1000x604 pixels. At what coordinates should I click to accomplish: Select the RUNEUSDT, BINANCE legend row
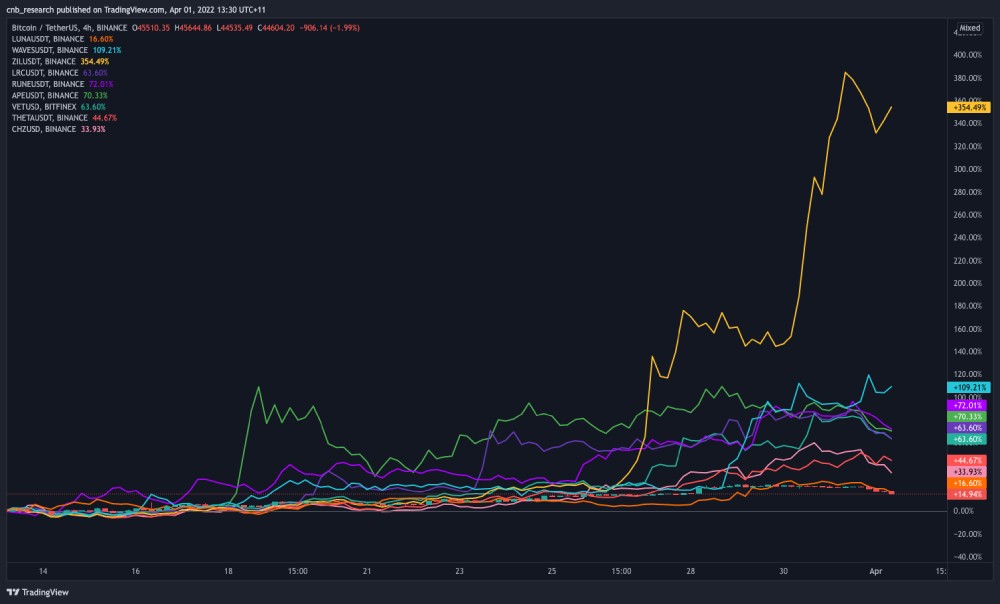click(62, 84)
